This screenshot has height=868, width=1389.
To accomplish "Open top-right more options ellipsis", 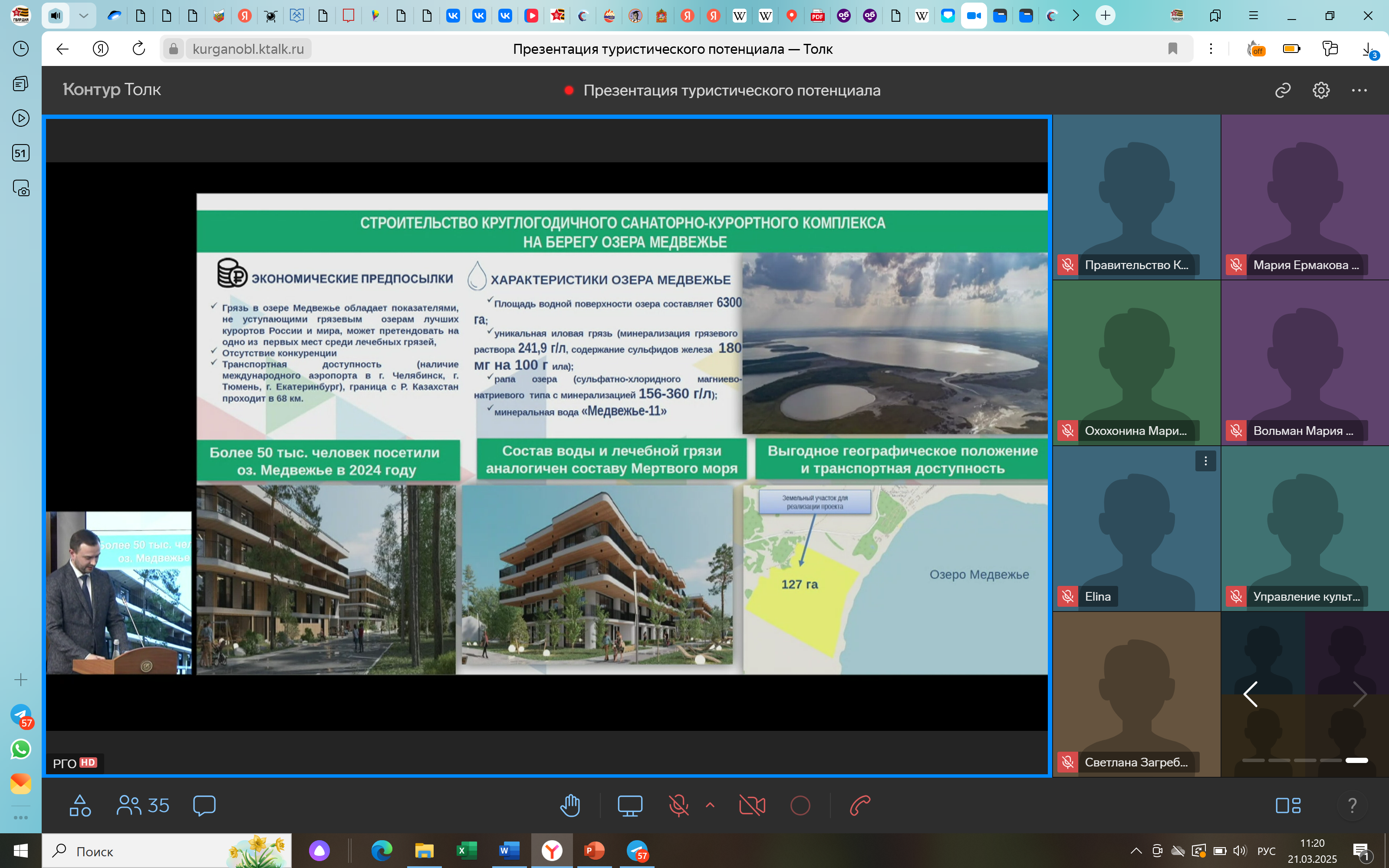I will pyautogui.click(x=1359, y=90).
